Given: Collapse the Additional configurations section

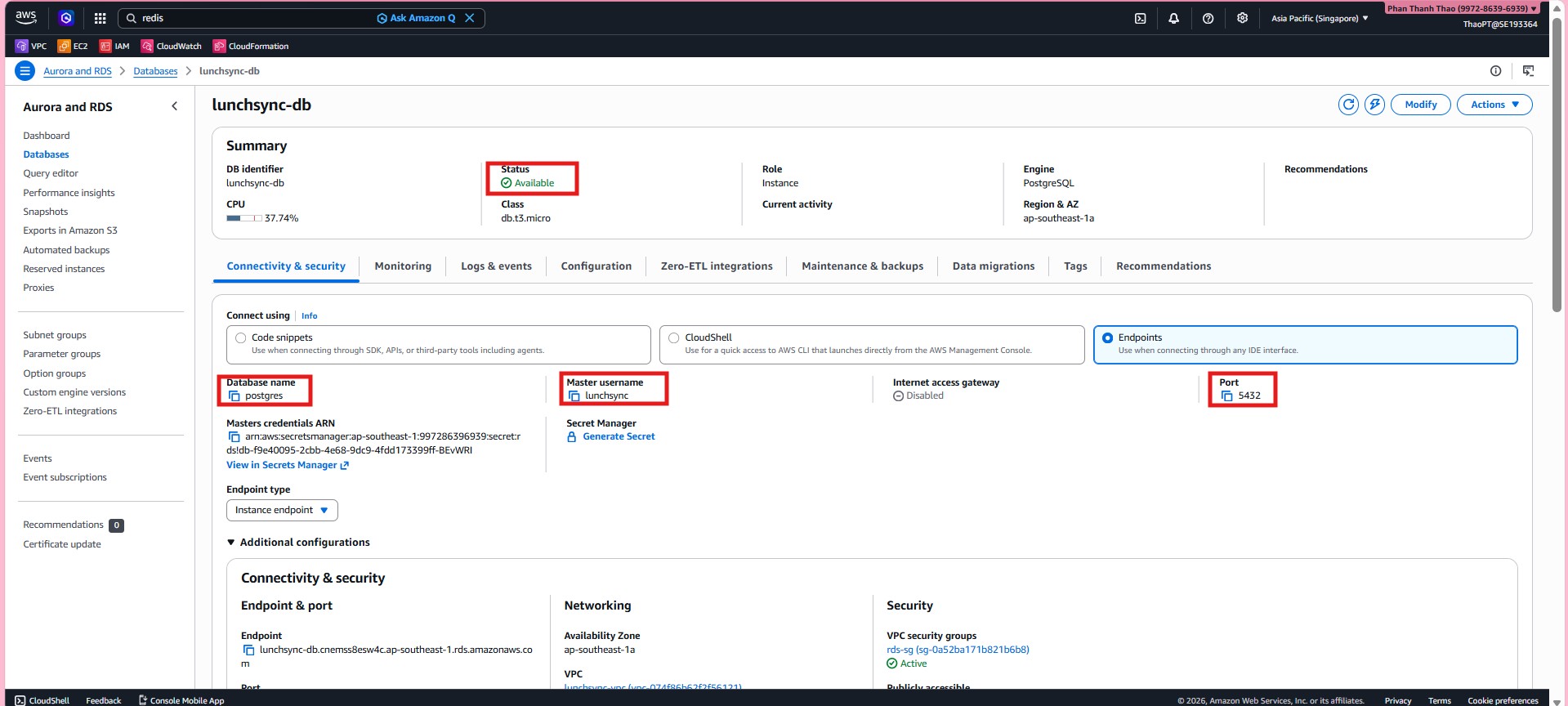Looking at the screenshot, I should [x=231, y=543].
